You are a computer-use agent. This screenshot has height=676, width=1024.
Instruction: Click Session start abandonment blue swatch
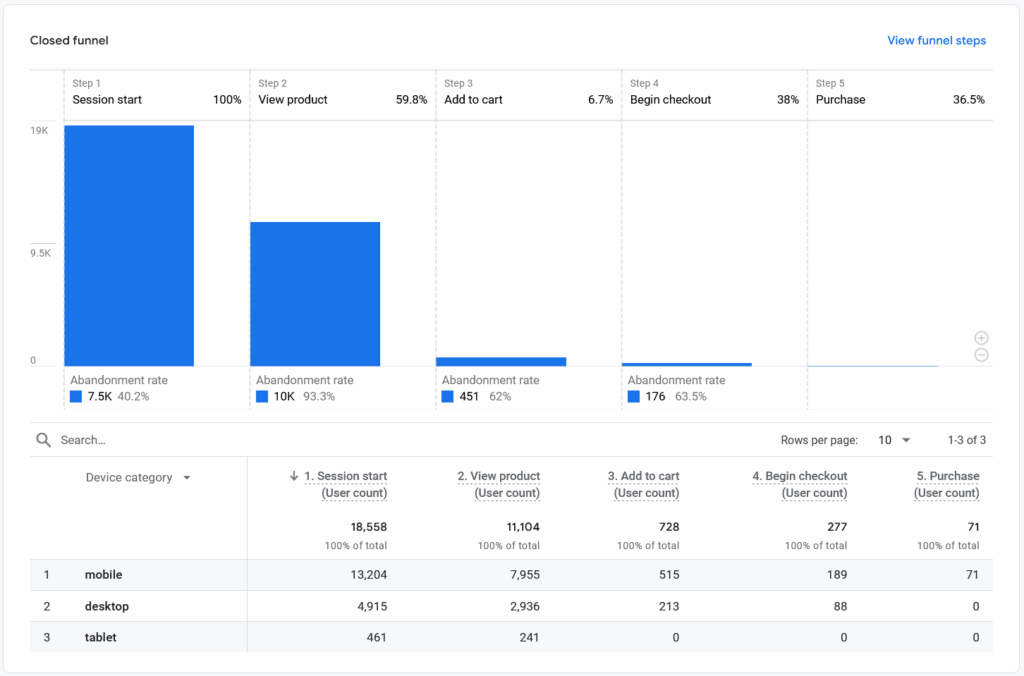[x=76, y=397]
